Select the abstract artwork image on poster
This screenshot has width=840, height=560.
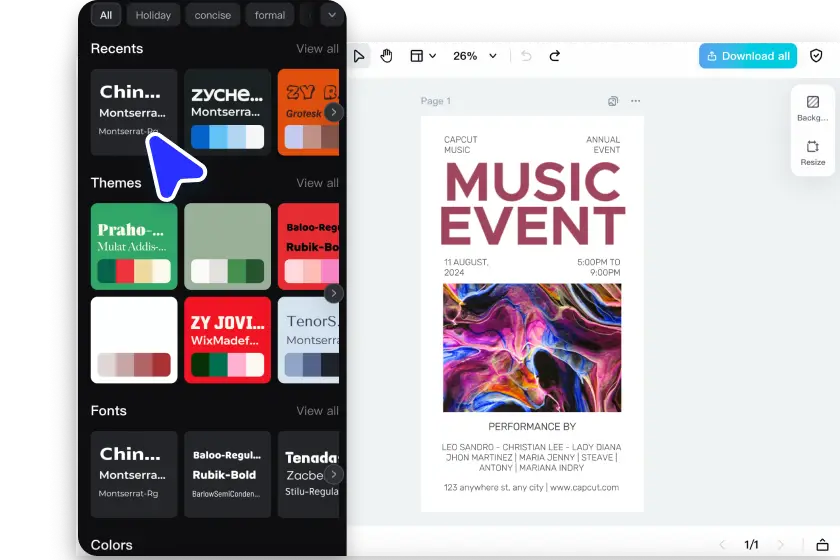[x=532, y=348]
